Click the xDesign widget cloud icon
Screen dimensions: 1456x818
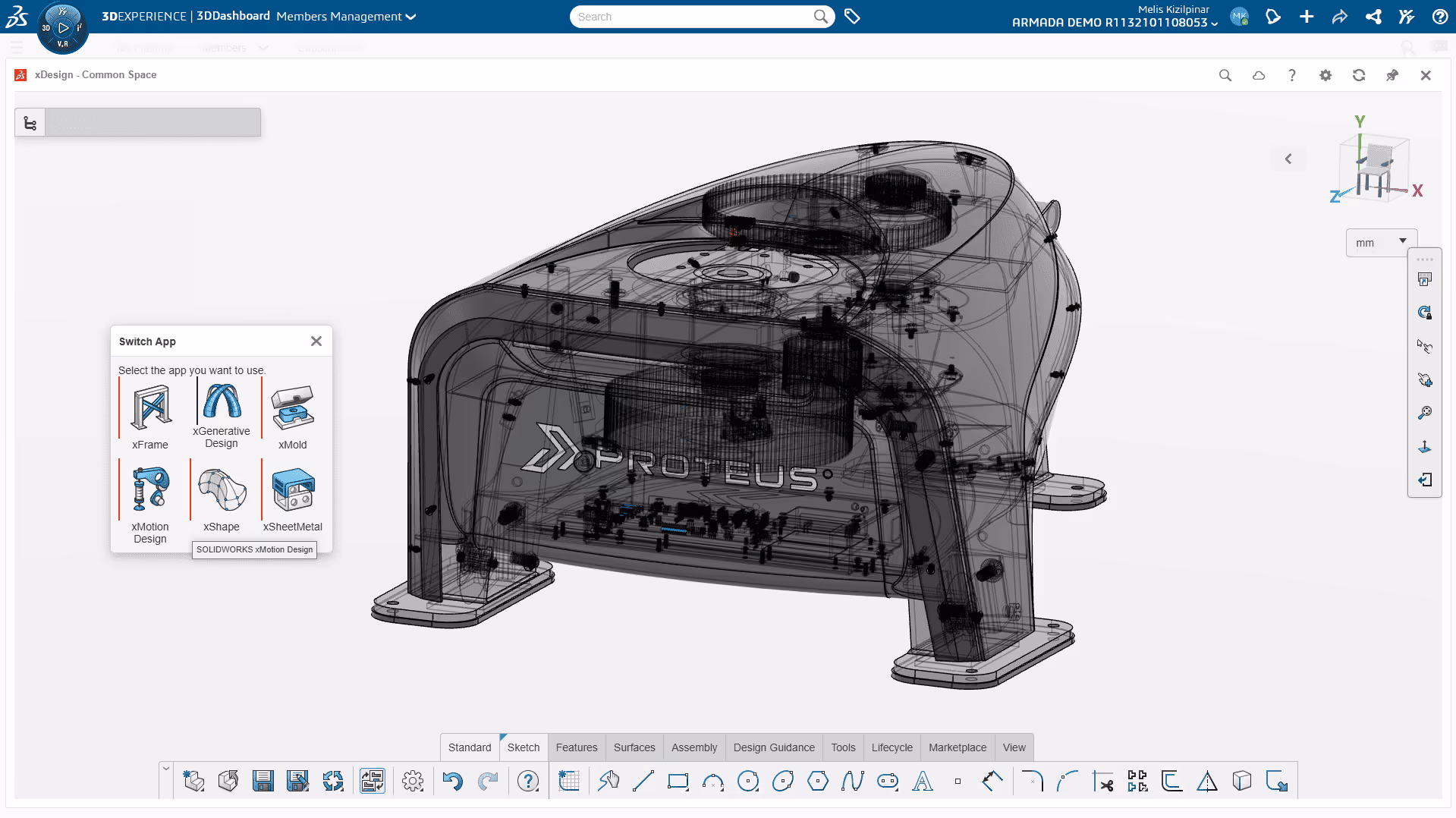point(1259,75)
